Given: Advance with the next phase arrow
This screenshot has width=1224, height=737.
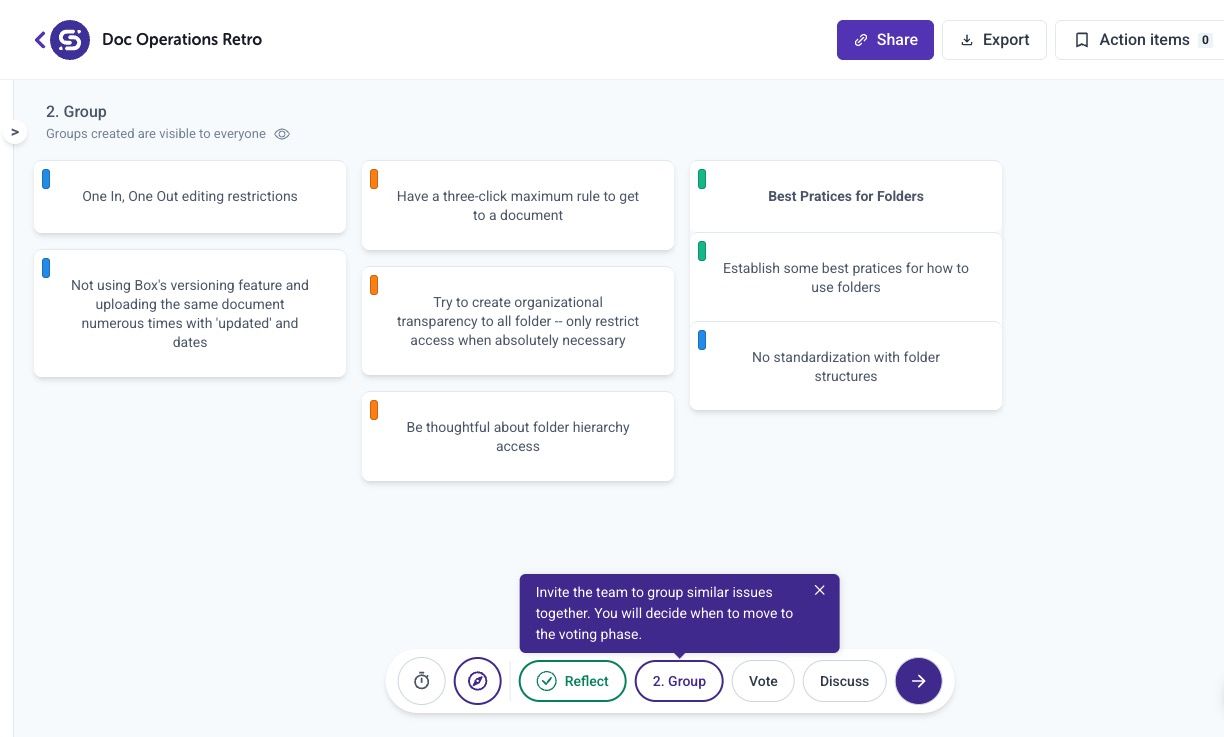Looking at the screenshot, I should click(x=918, y=681).
